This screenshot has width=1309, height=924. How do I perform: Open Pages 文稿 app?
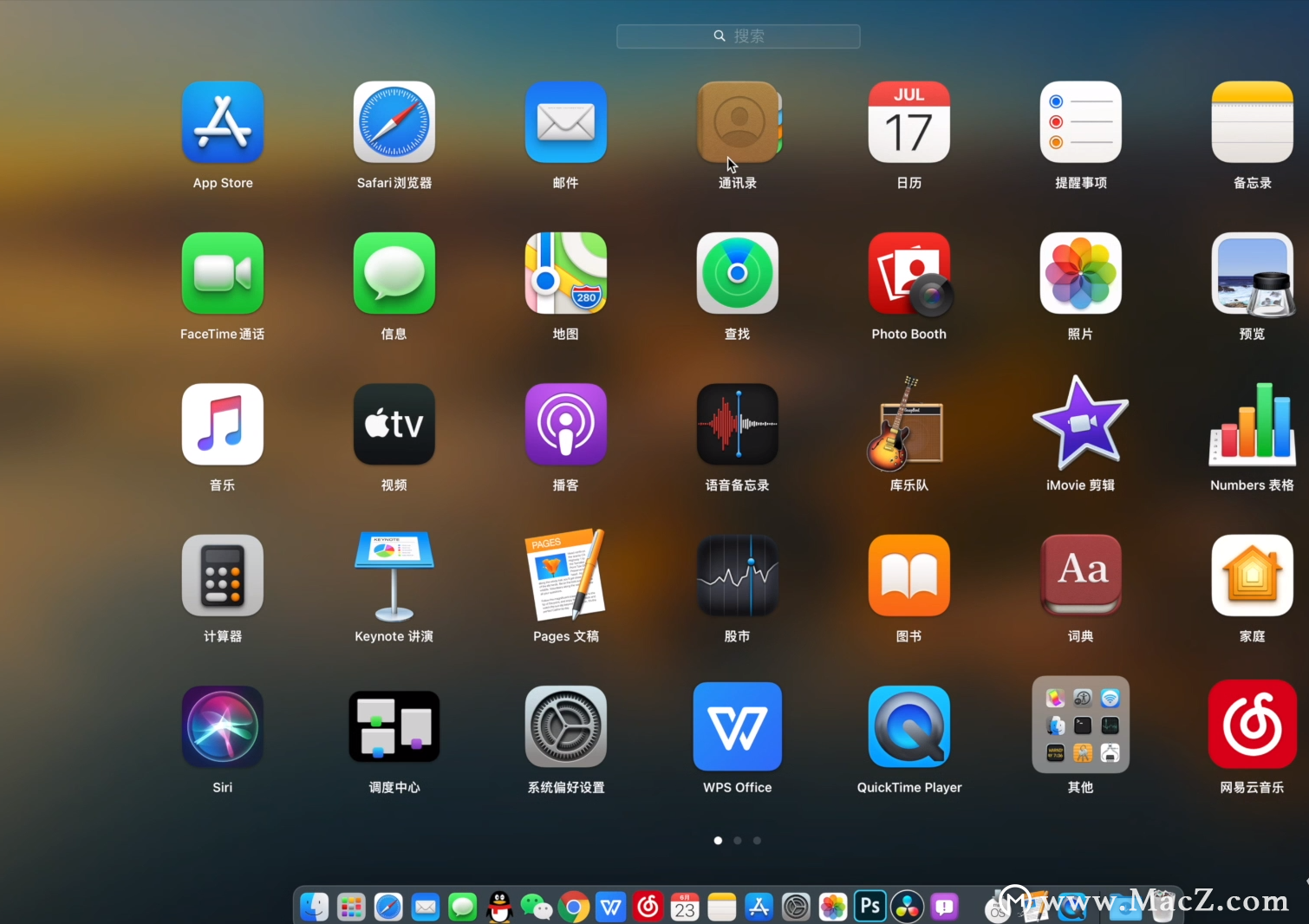566,575
